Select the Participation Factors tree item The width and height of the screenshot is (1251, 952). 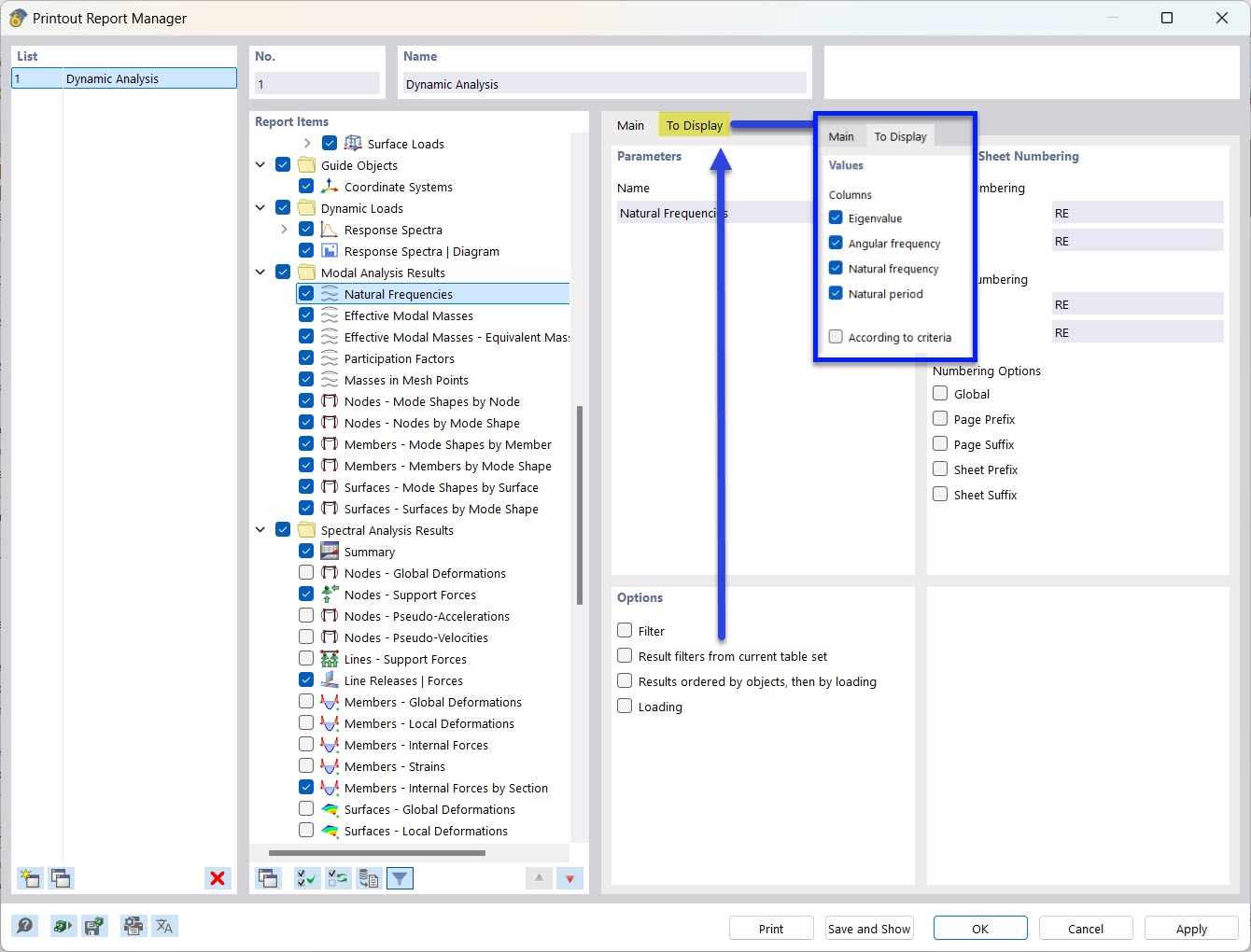point(400,358)
